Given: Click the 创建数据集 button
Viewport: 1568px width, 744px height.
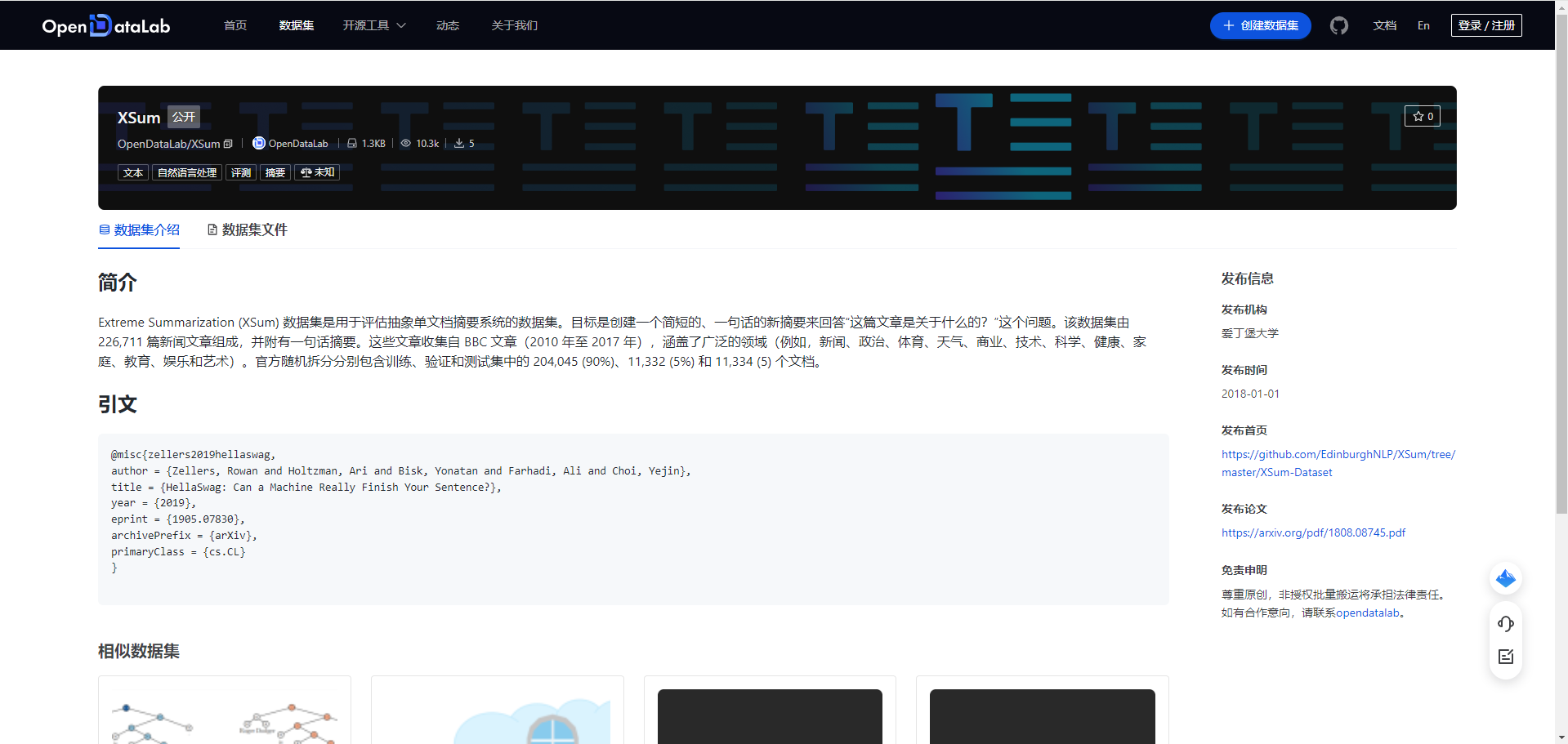Looking at the screenshot, I should point(1260,25).
